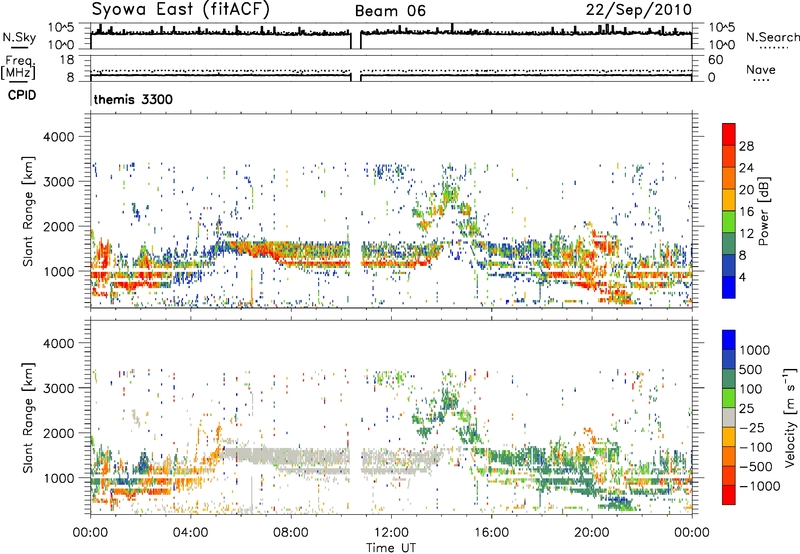Click the "Time UT" axis title
The image size is (800, 554).
click(391, 548)
